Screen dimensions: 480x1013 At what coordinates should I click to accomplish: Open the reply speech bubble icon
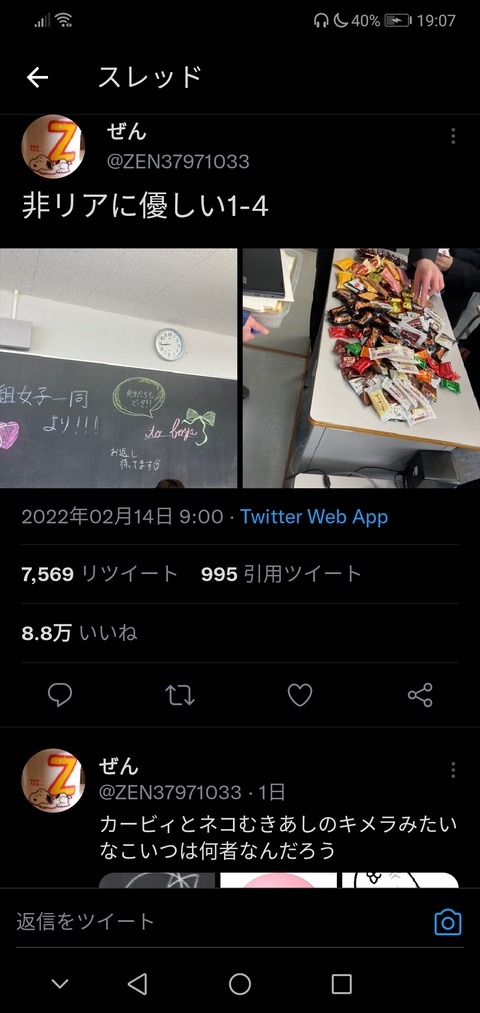tap(60, 695)
